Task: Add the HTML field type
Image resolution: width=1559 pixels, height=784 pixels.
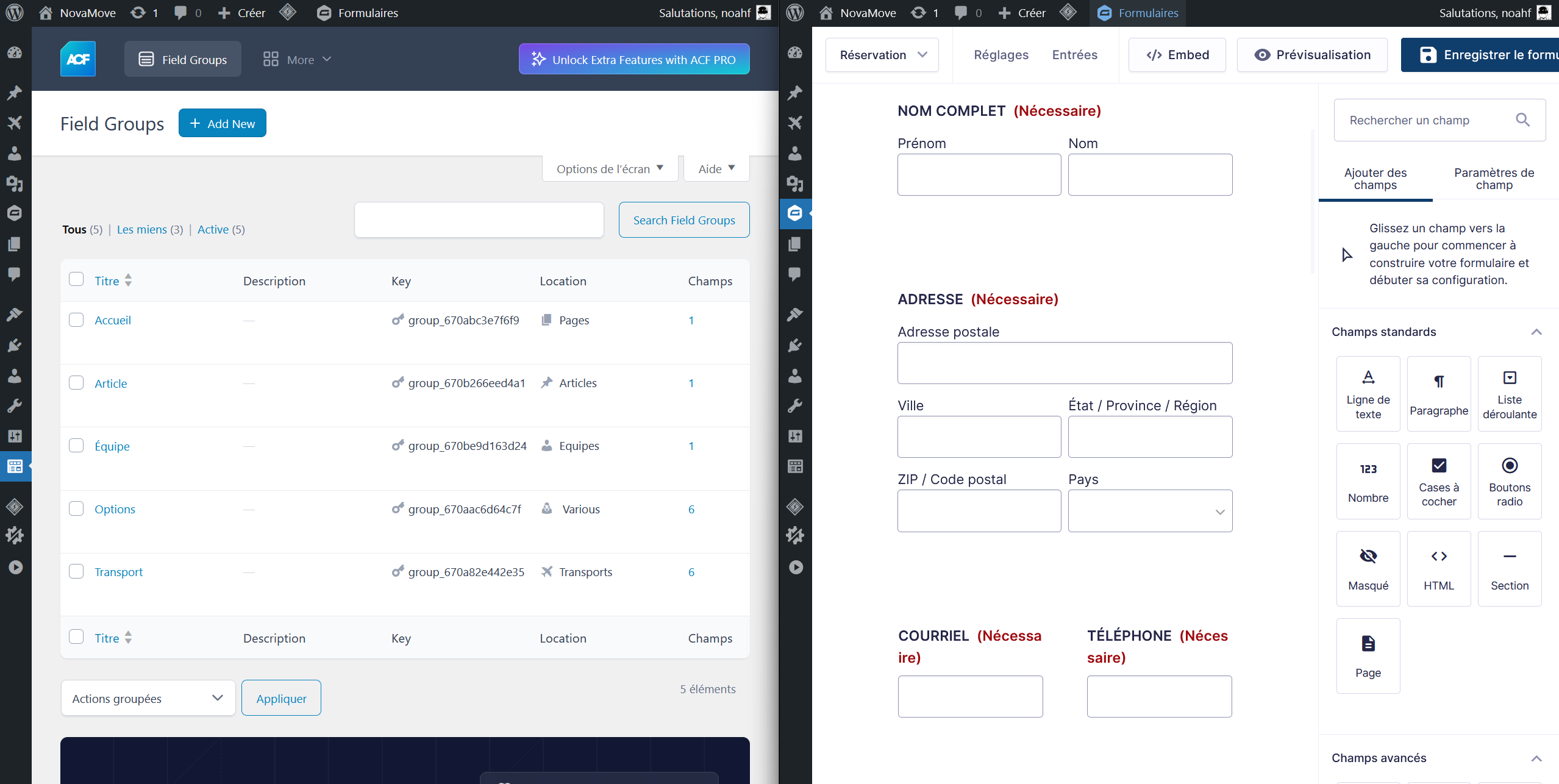Action: pyautogui.click(x=1438, y=568)
